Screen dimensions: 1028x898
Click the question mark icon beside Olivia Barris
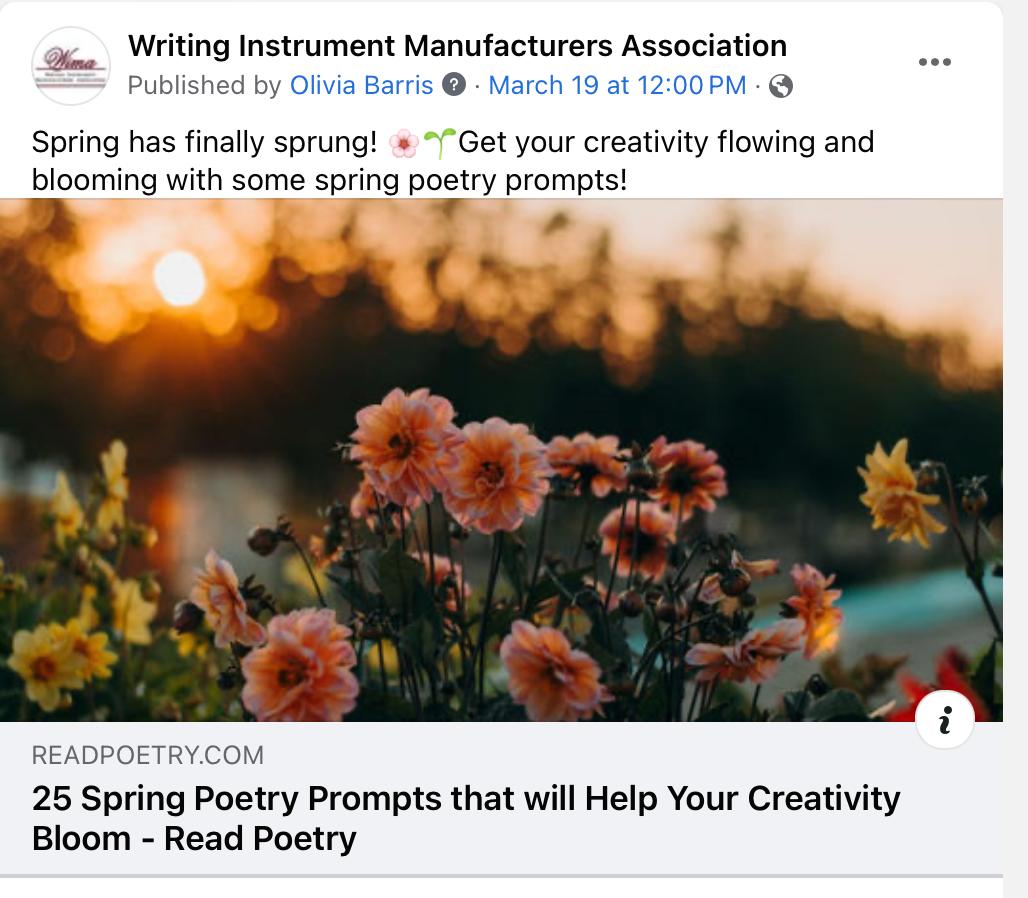point(454,86)
